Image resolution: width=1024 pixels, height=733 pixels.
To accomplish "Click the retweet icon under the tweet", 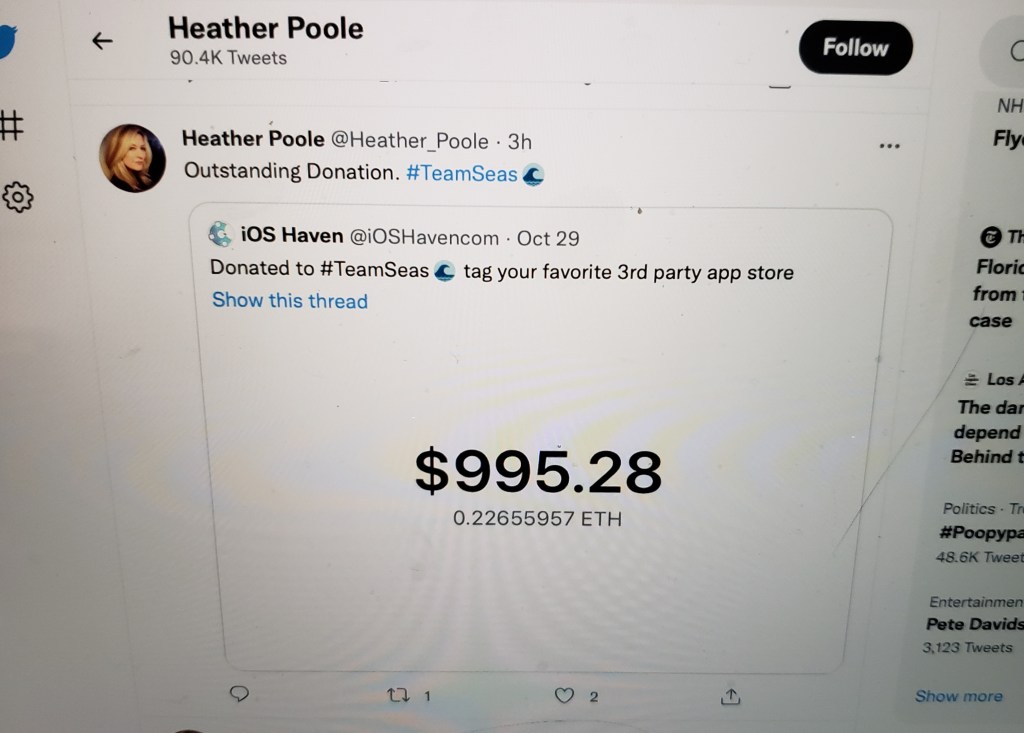I will (x=398, y=695).
